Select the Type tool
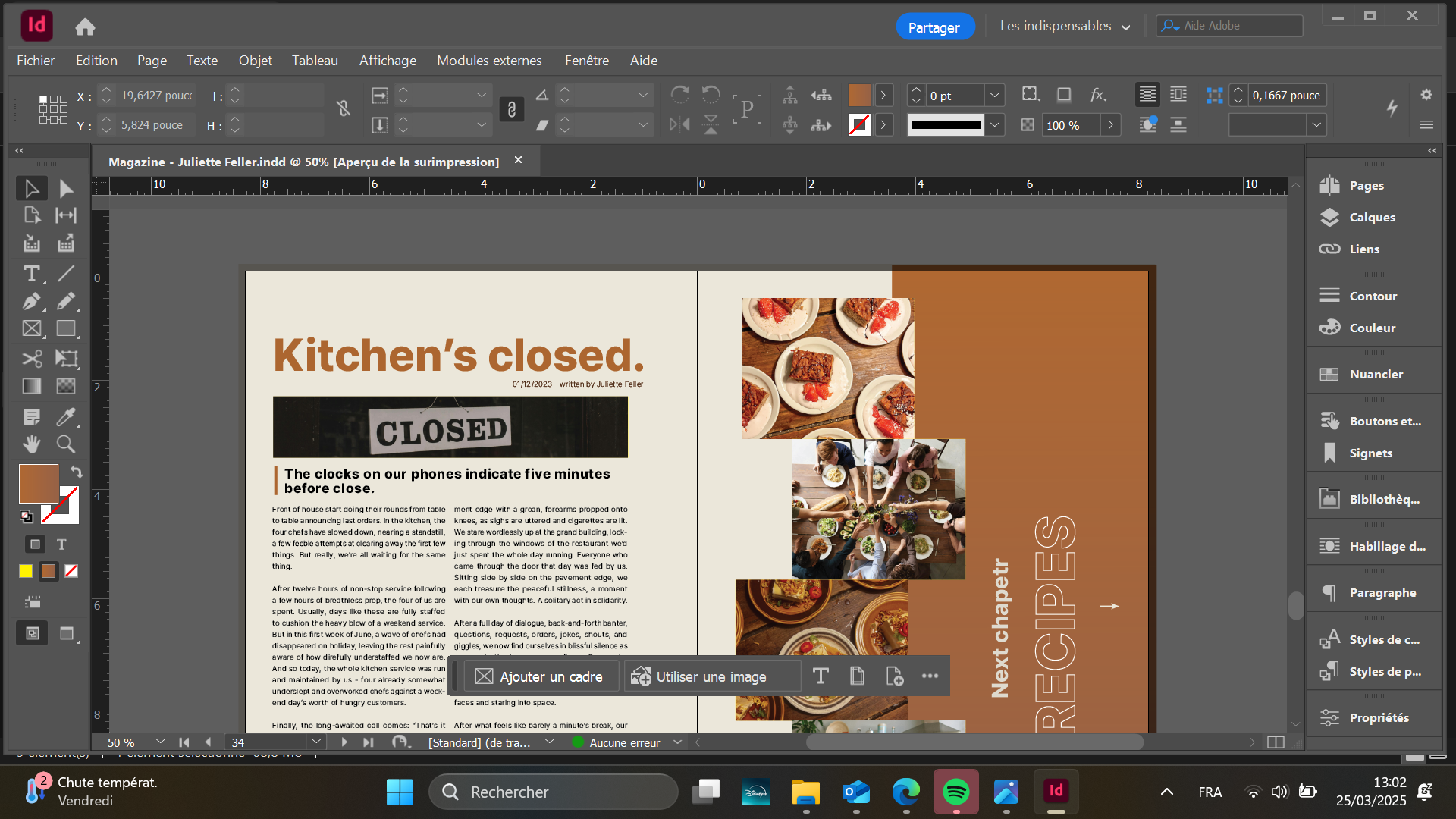 (32, 273)
